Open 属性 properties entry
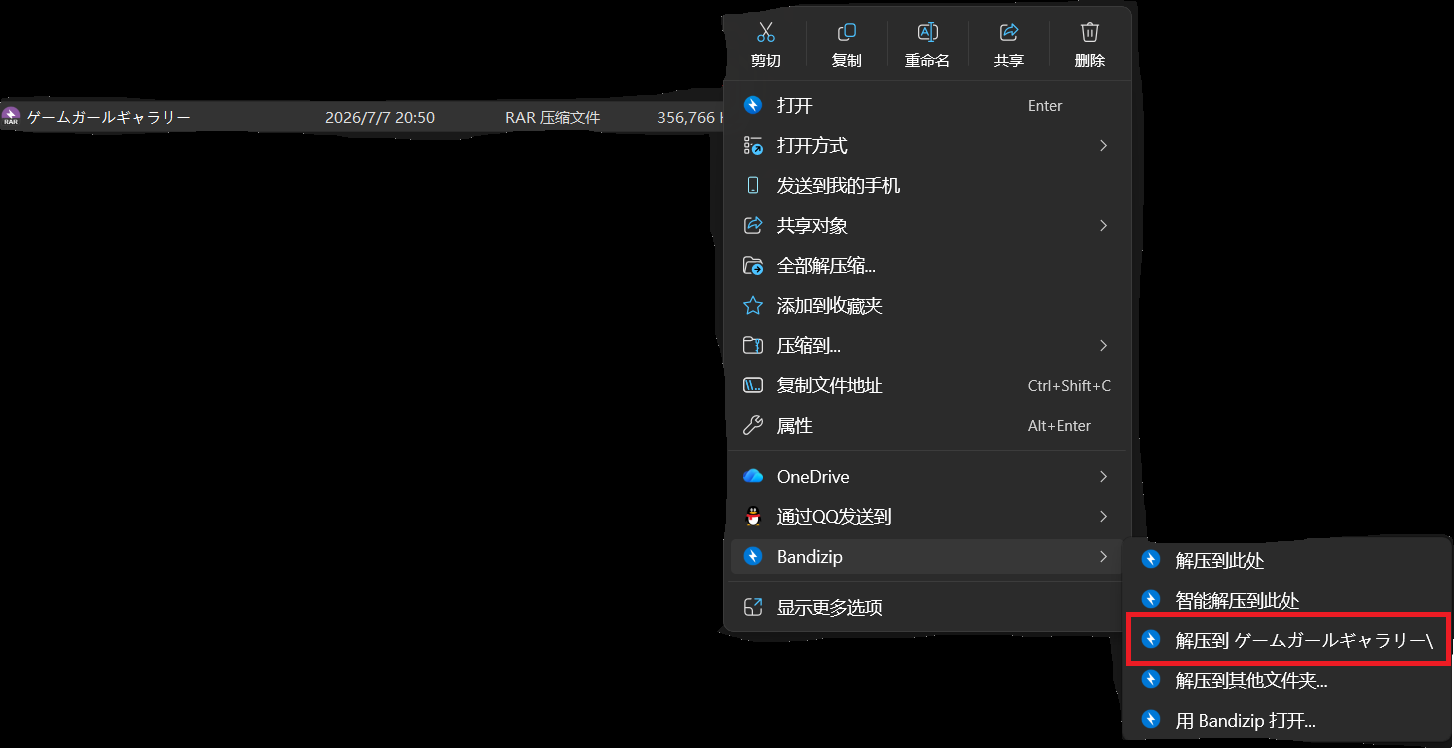The image size is (1454, 748). click(x=927, y=425)
